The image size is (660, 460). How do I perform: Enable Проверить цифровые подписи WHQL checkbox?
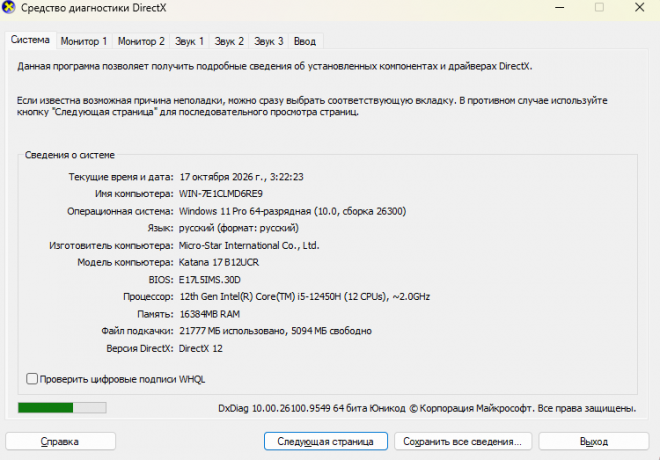point(32,379)
